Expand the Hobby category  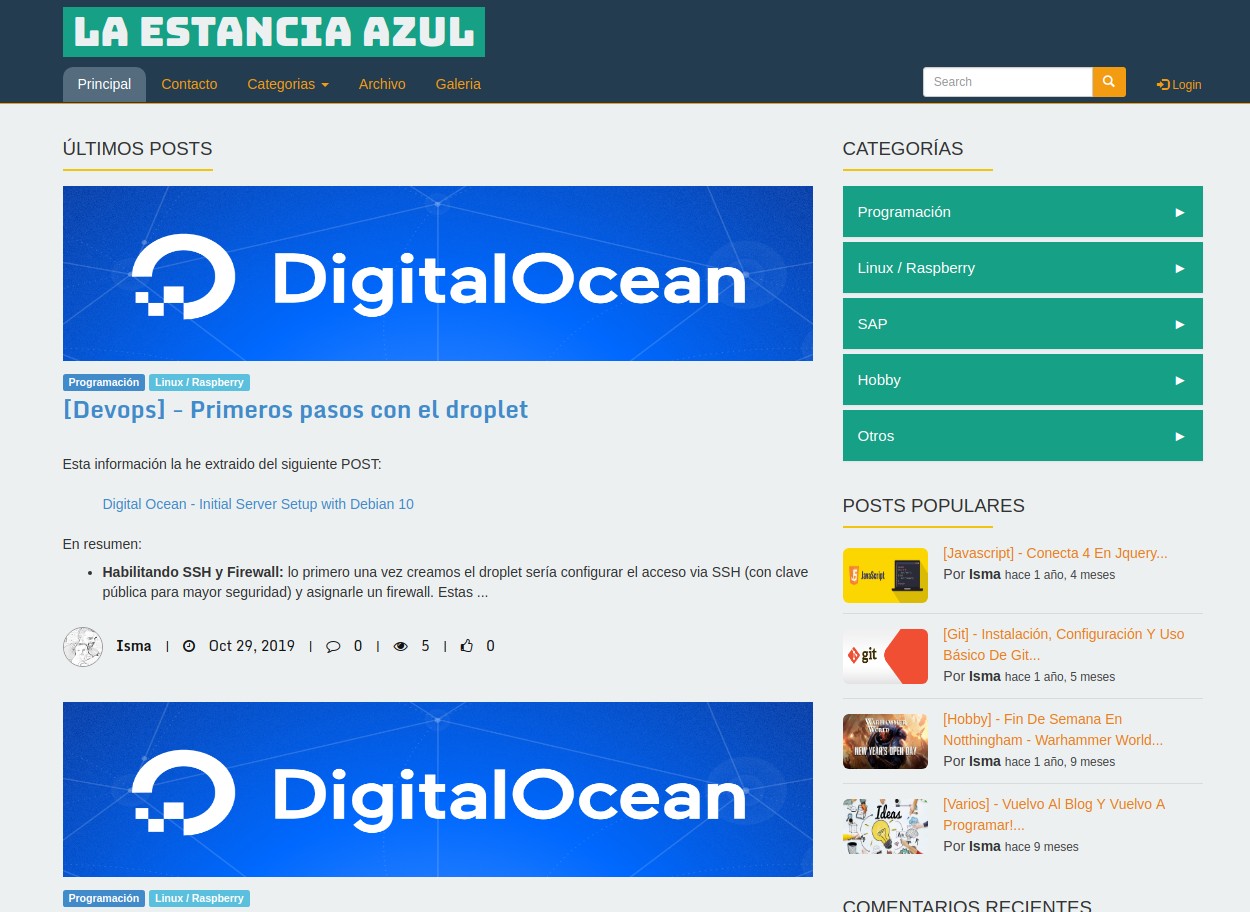click(x=1022, y=380)
